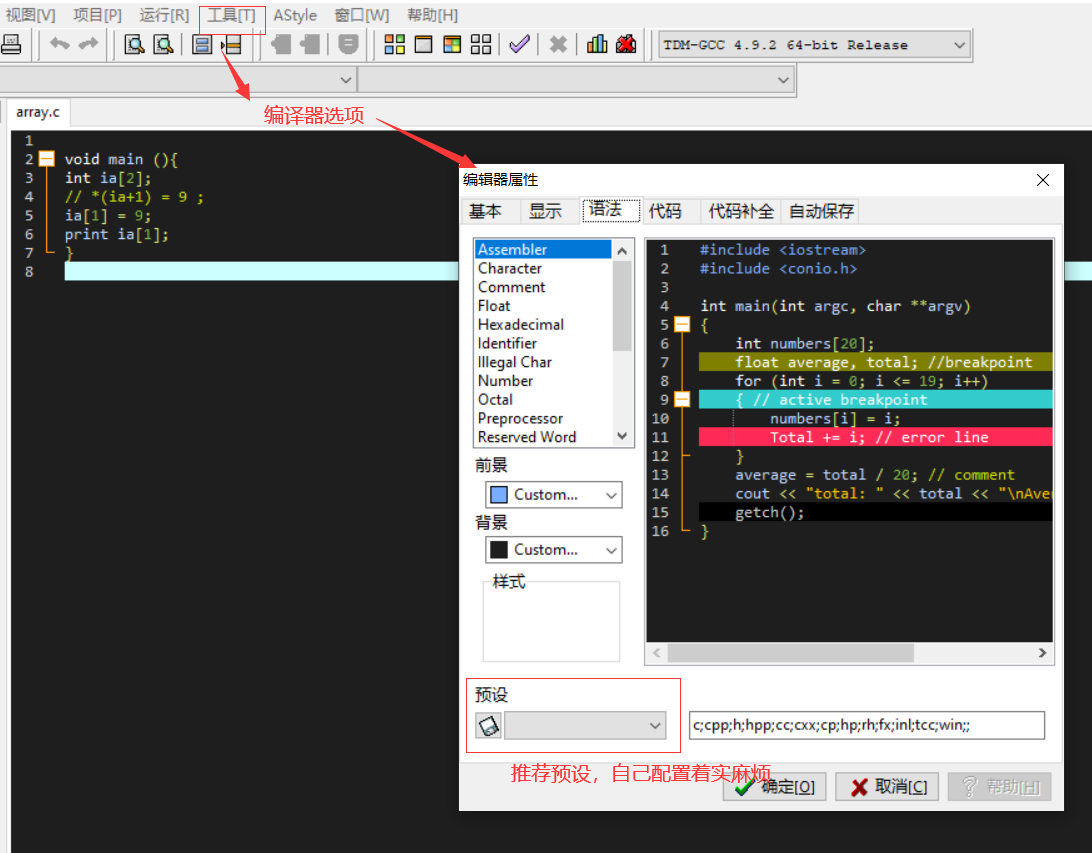Select the find-in-files magnifier icon

click(x=163, y=44)
